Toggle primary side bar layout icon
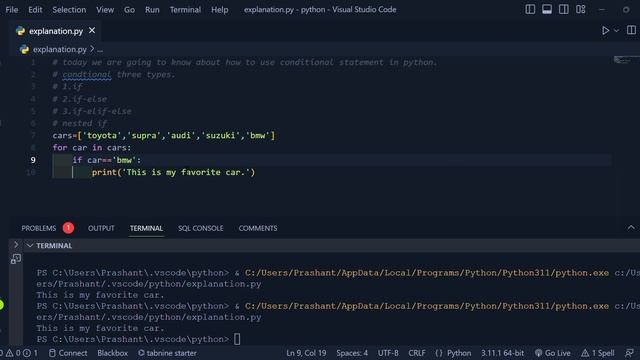 point(530,9)
